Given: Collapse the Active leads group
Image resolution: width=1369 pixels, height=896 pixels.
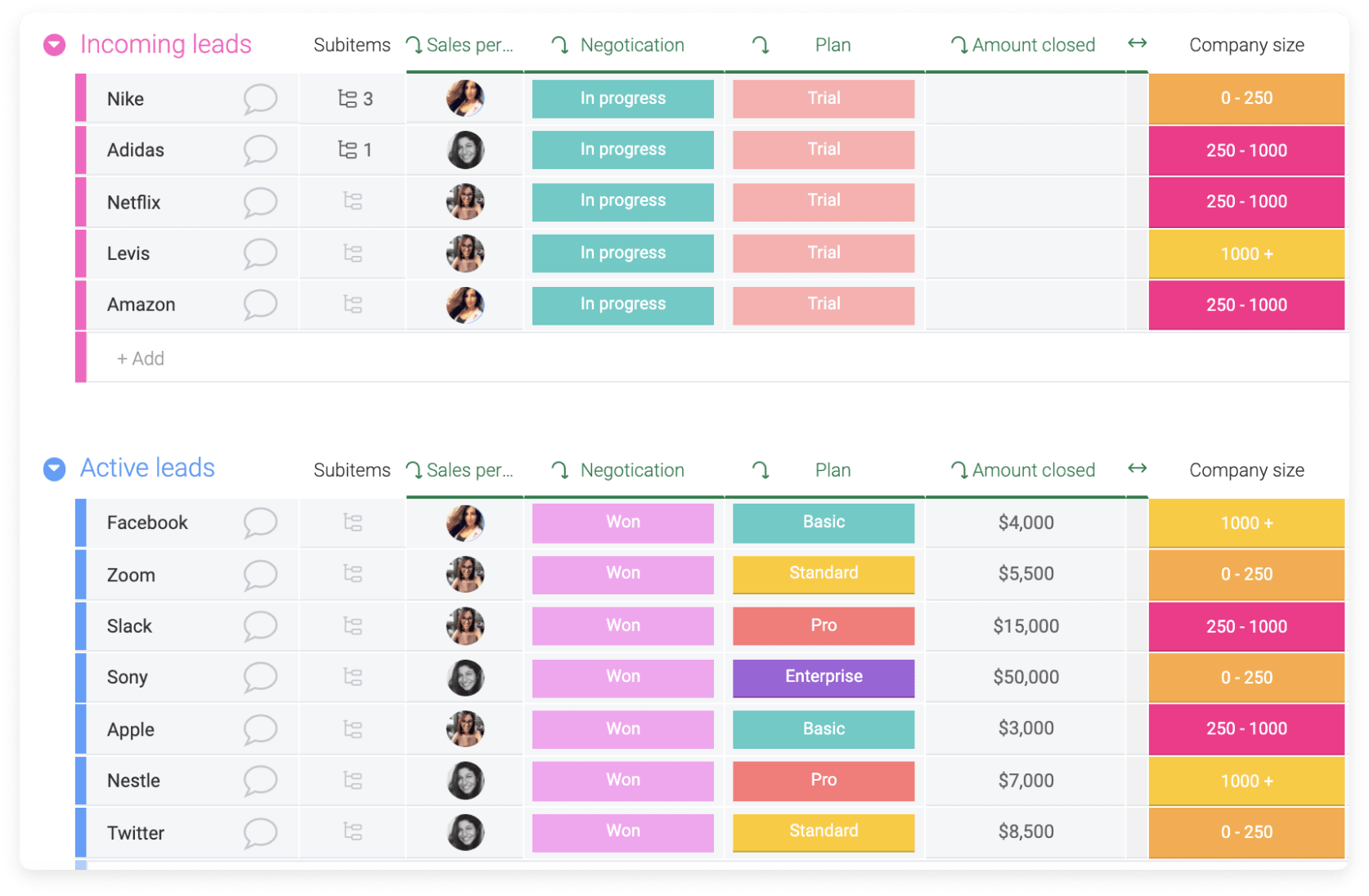Looking at the screenshot, I should coord(55,469).
